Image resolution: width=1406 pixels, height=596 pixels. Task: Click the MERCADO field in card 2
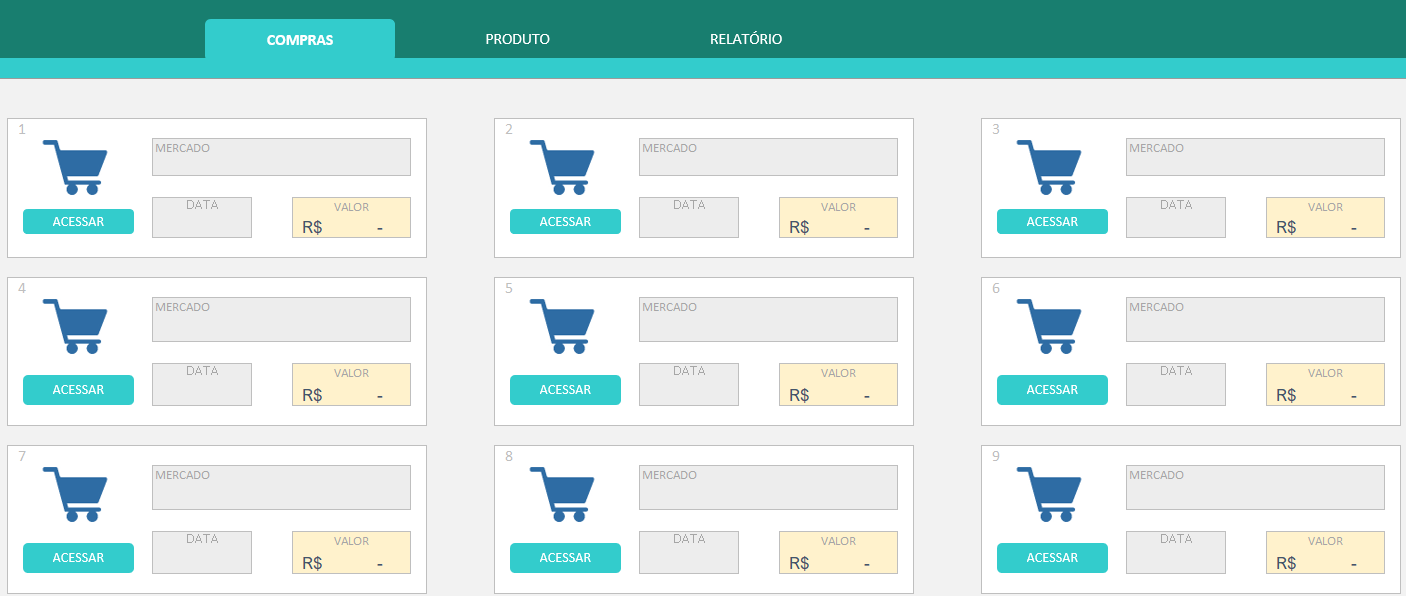click(x=768, y=157)
